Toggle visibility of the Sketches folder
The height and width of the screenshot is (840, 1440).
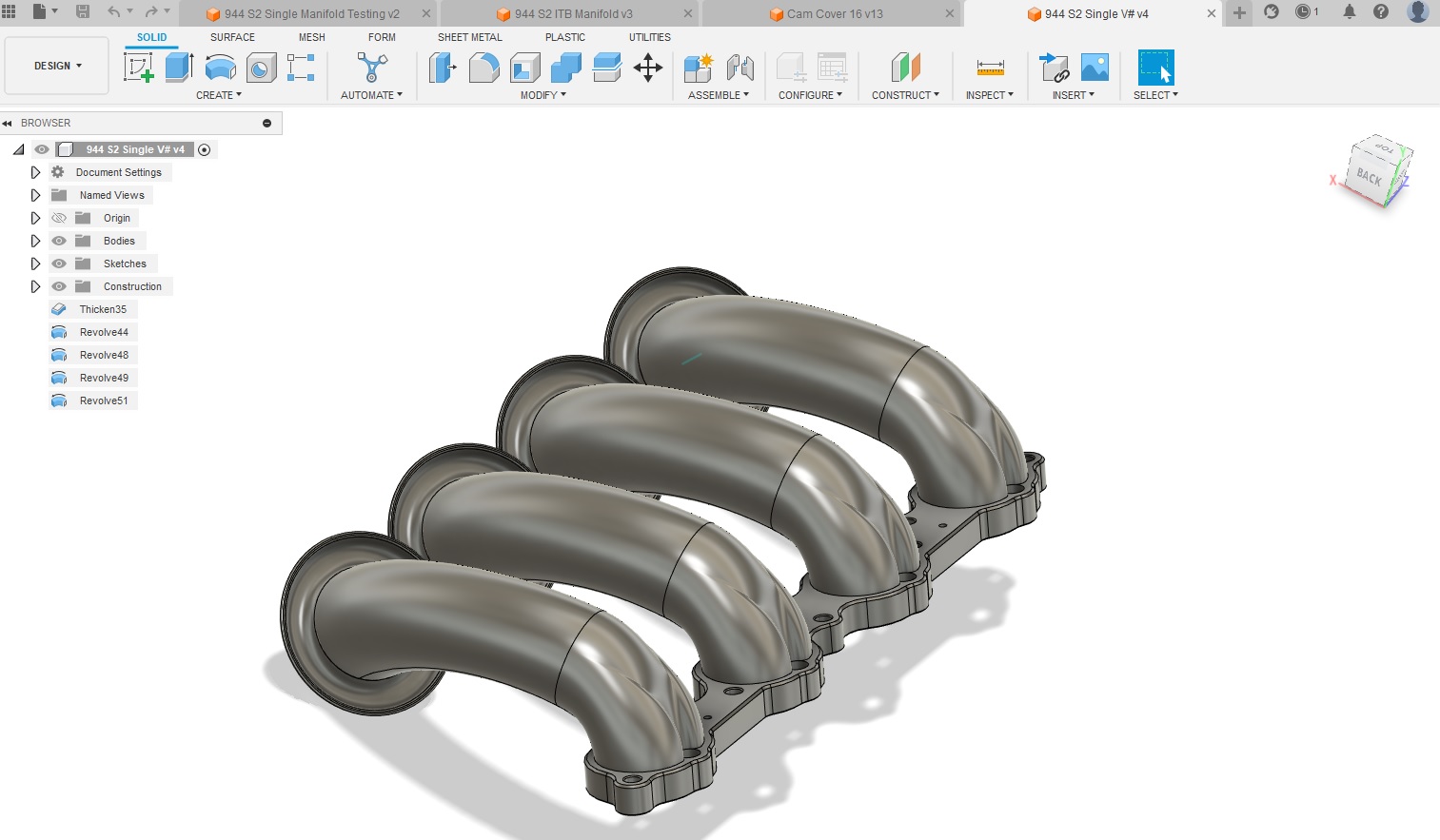[x=58, y=263]
